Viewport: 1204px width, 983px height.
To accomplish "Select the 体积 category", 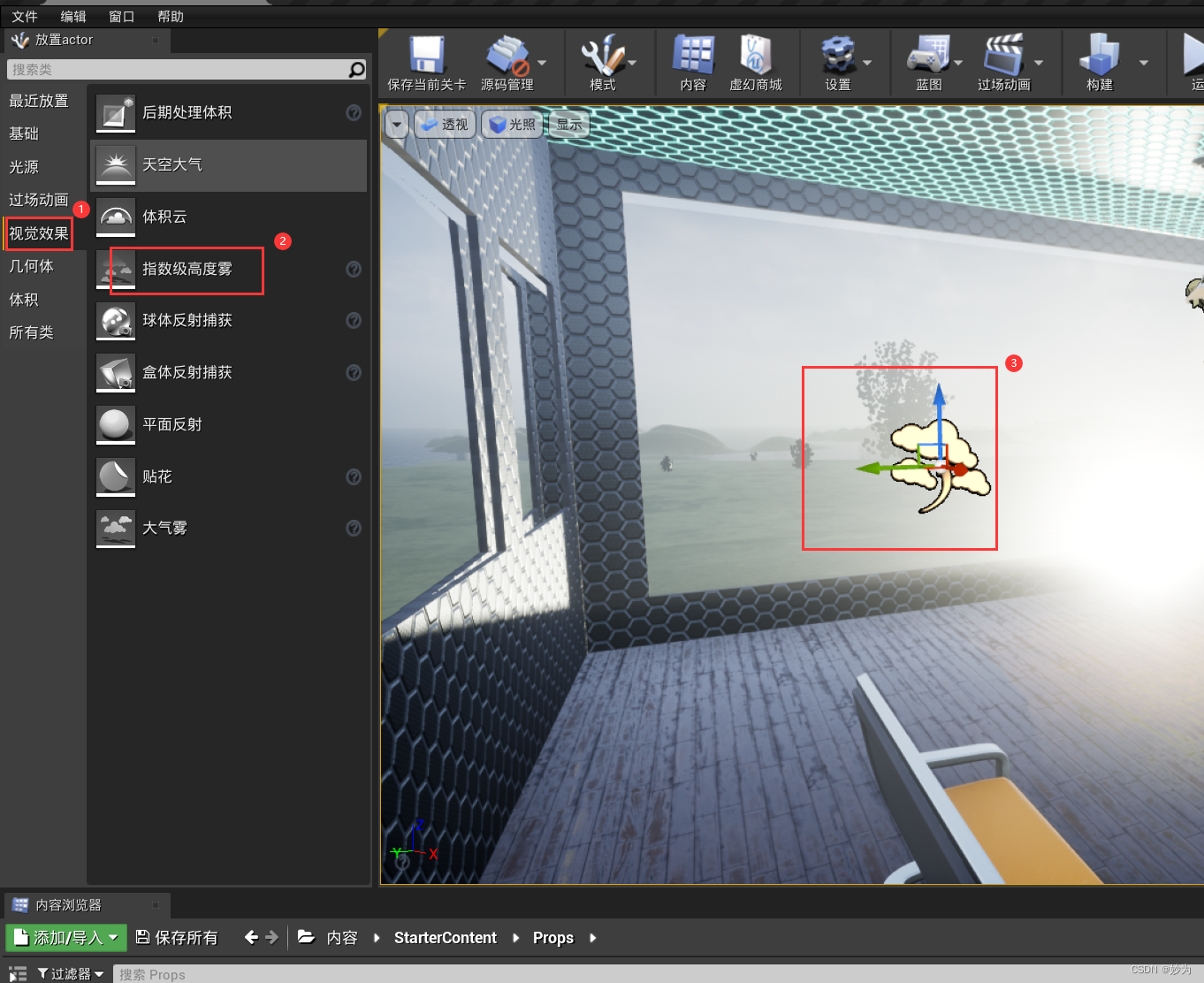I will 24,300.
